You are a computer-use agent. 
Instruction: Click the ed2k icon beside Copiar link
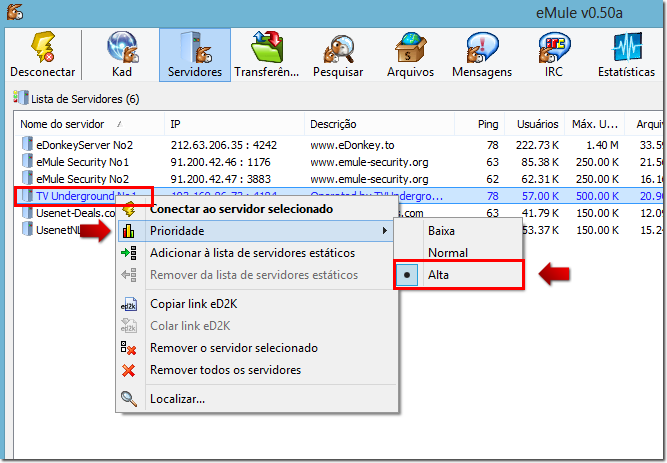128,304
